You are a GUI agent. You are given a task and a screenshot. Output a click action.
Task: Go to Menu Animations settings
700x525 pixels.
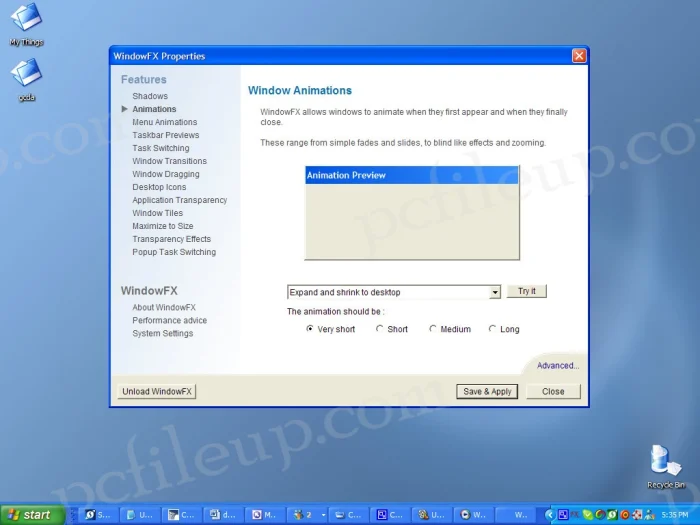click(165, 122)
